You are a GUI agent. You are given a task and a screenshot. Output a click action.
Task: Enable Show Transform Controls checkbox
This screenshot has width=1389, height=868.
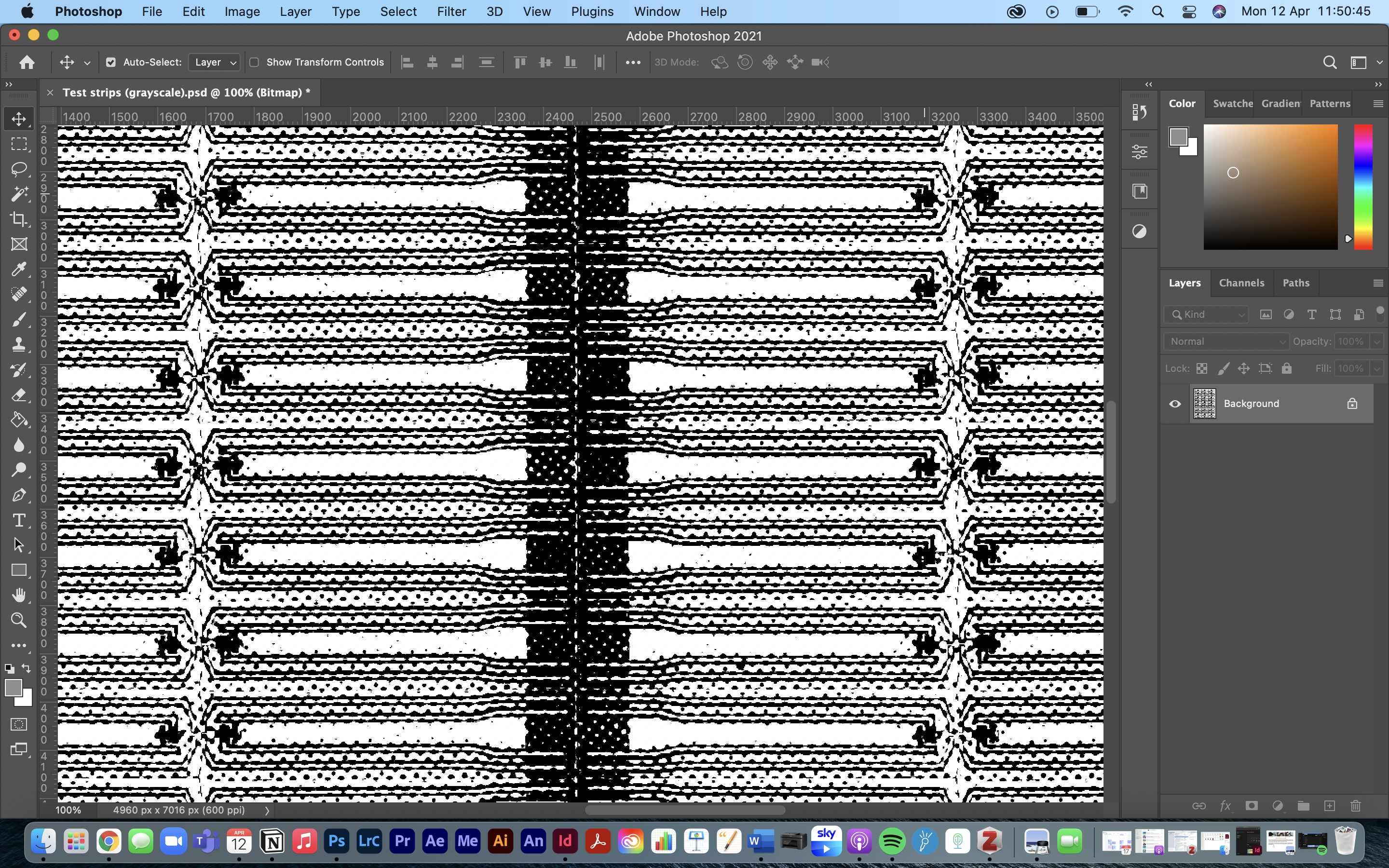254,62
